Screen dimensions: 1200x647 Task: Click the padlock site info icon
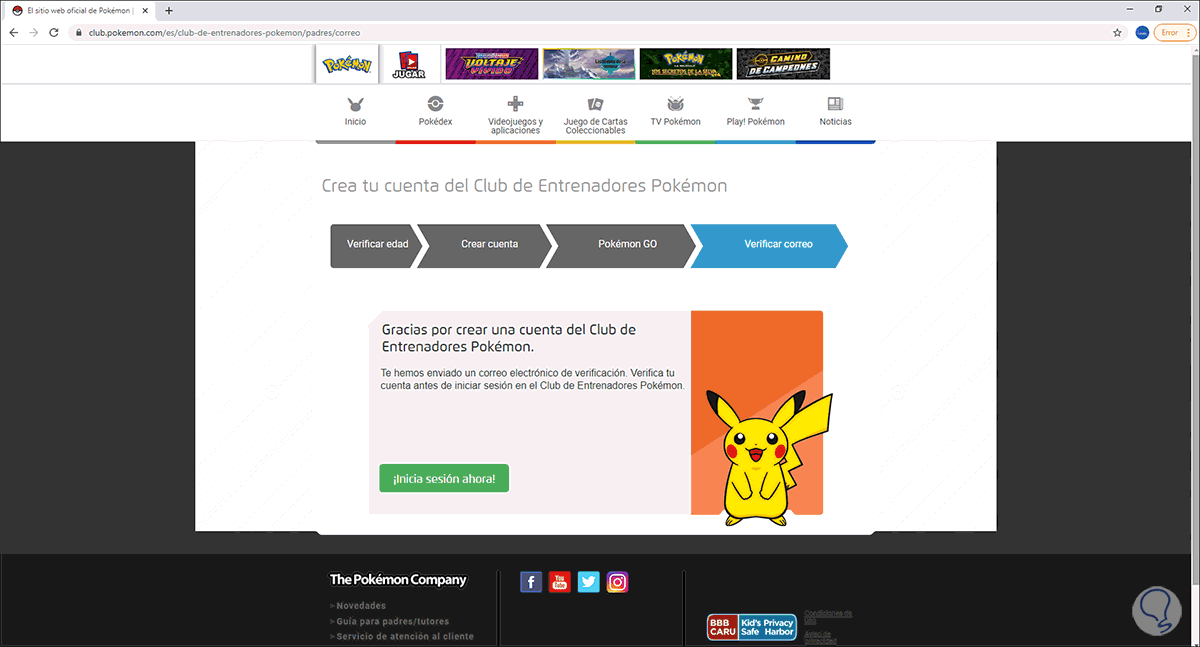(80, 32)
